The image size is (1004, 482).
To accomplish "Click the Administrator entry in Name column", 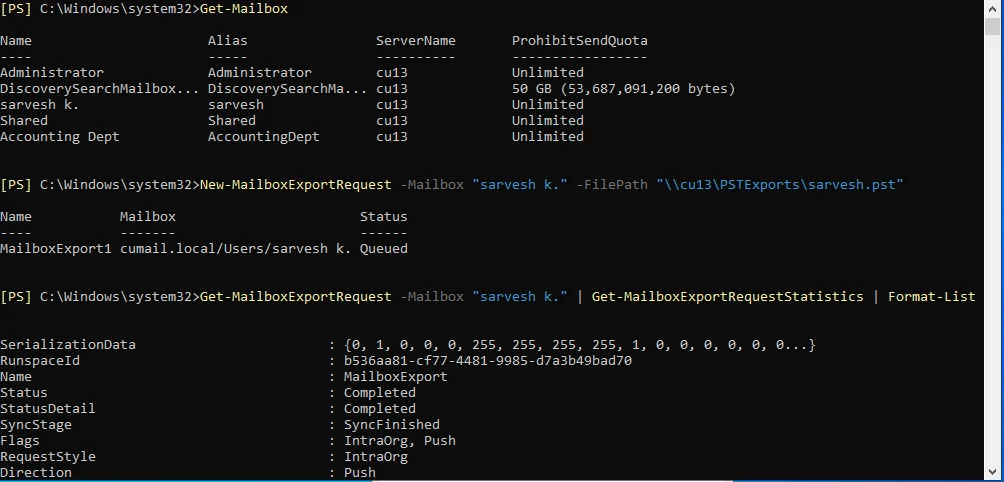I will [x=51, y=73].
